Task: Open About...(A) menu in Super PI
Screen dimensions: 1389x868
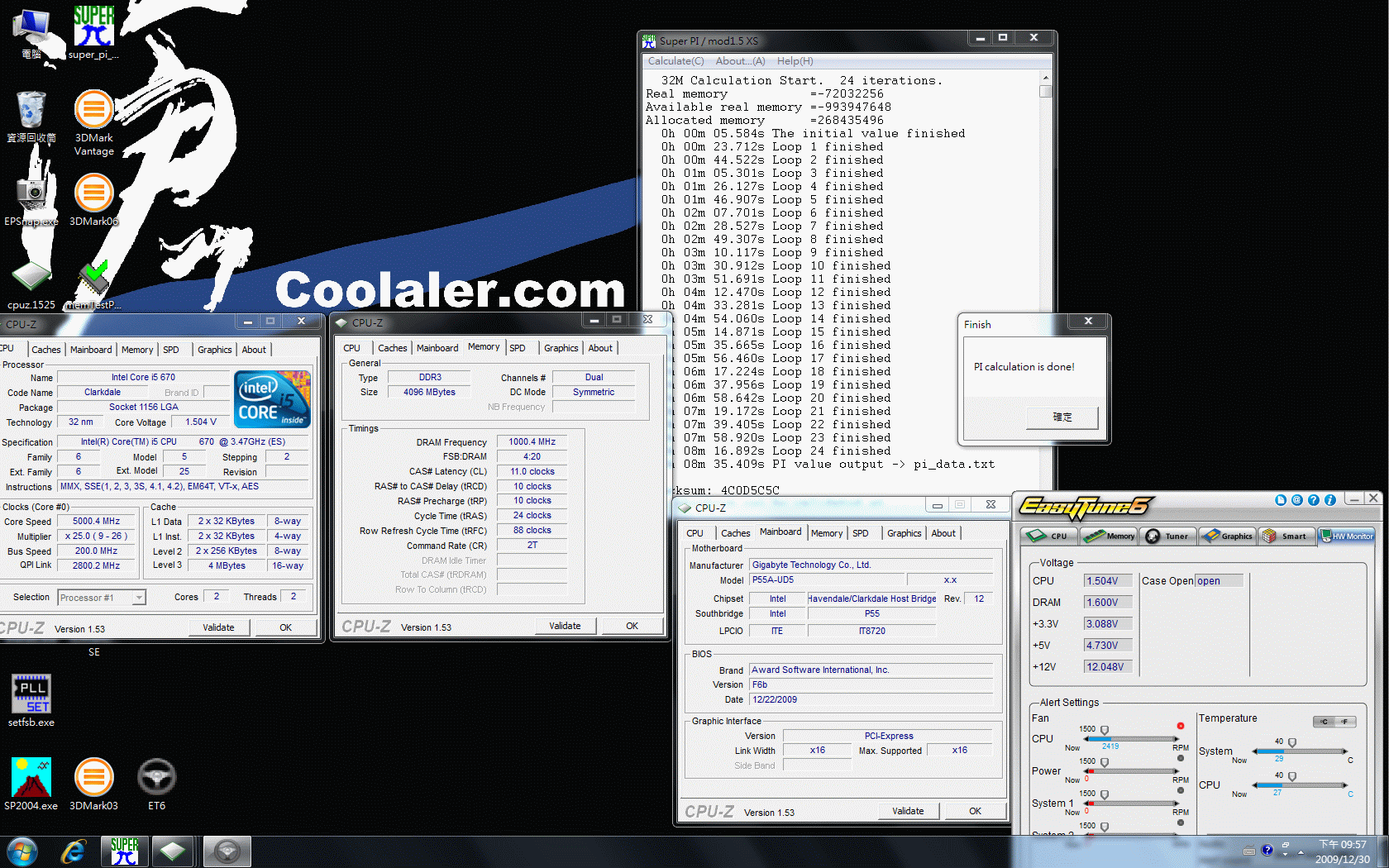Action: coord(740,61)
